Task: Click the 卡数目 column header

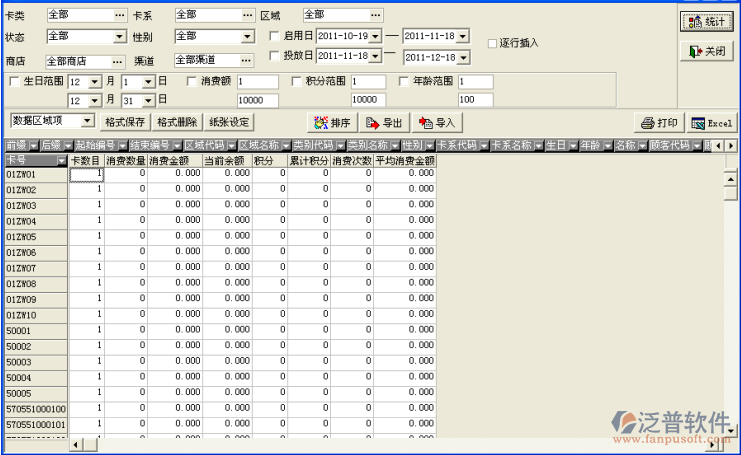Action: [86, 160]
